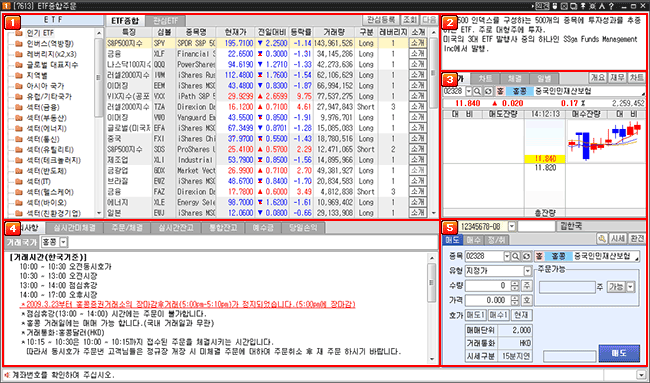Viewport: 650px width, 383px height.
Task: Click the pin icon in the title bar
Action: click(583, 6)
